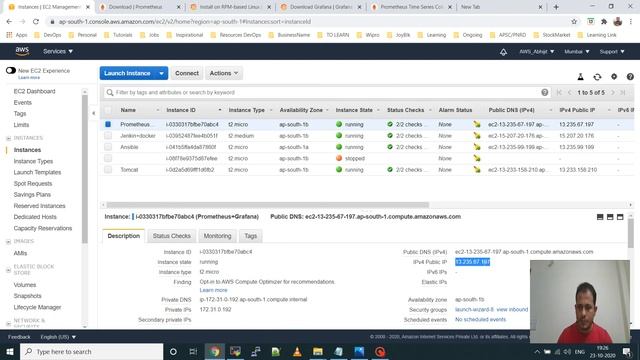Screen dimensions: 640x360
Task: Click the Launch Instance button
Action: (127, 73)
